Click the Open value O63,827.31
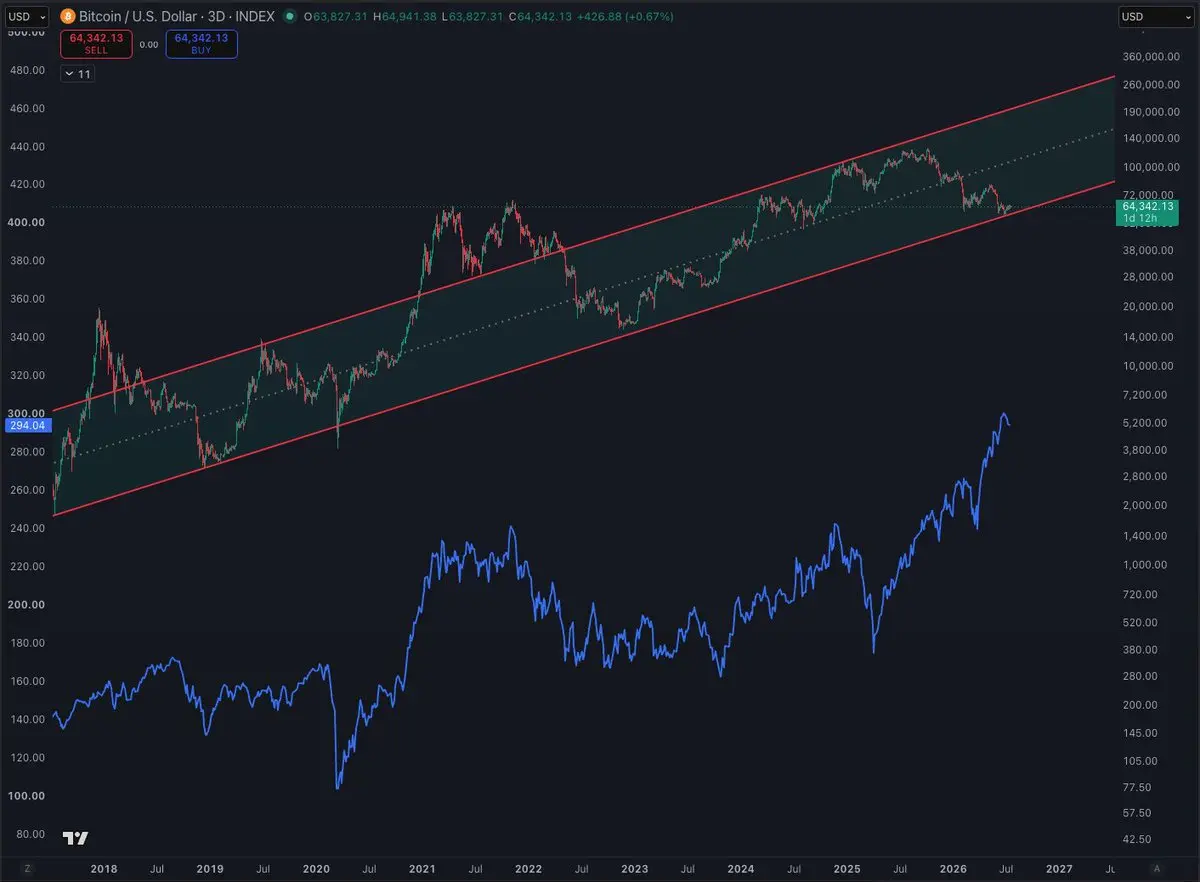The image size is (1200, 882). coord(337,17)
